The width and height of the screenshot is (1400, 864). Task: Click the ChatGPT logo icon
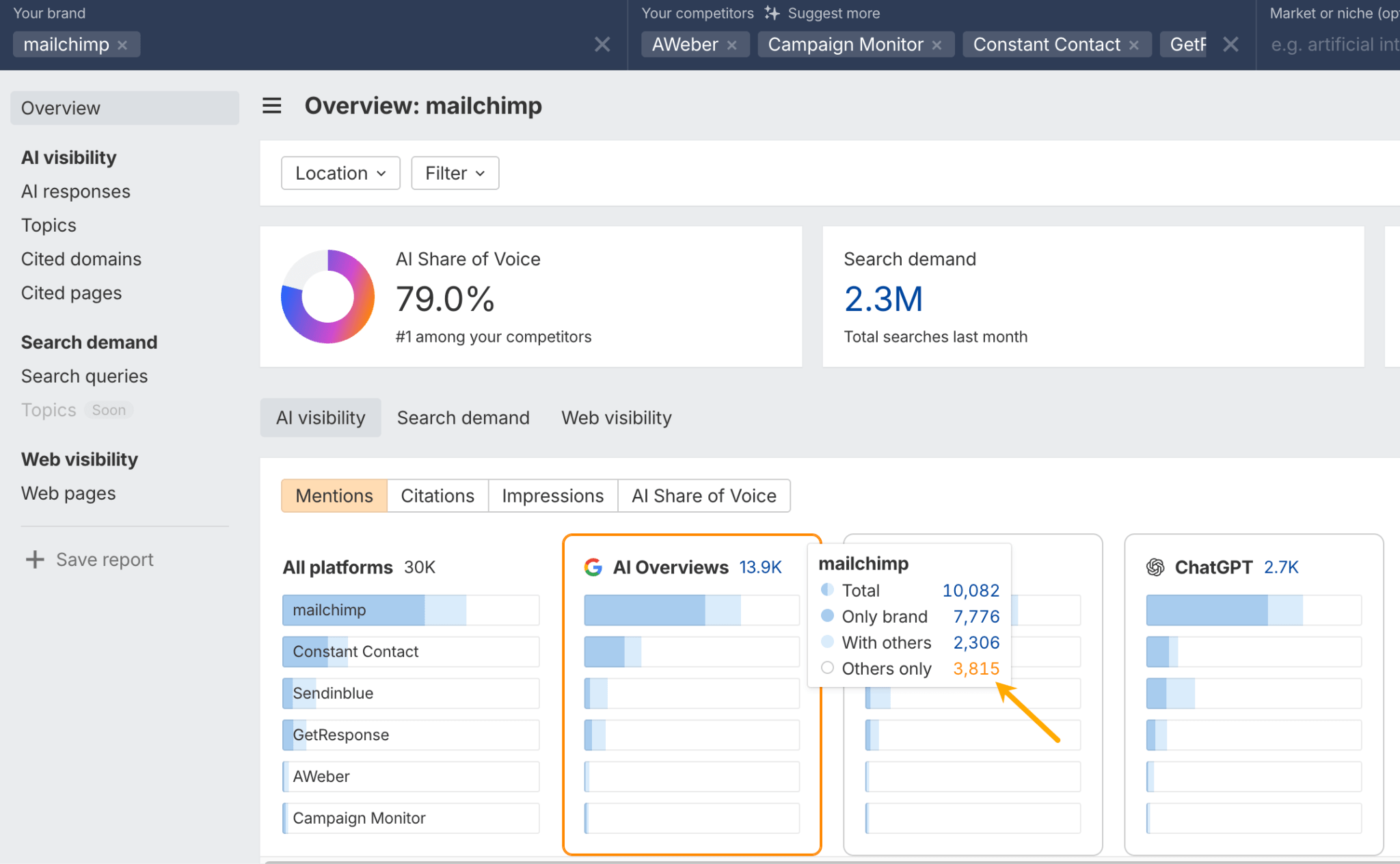(x=1155, y=567)
